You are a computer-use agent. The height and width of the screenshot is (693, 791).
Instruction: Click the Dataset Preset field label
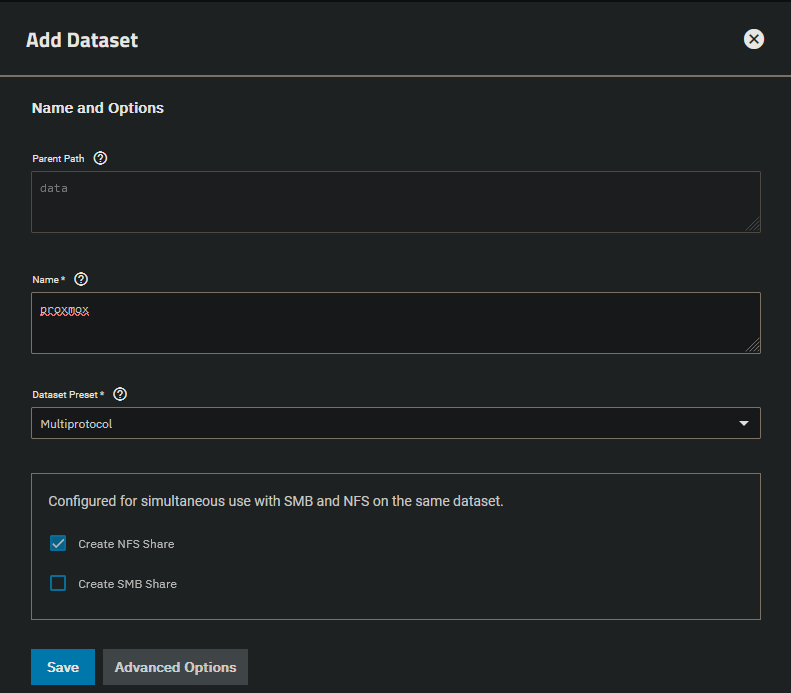pos(68,395)
